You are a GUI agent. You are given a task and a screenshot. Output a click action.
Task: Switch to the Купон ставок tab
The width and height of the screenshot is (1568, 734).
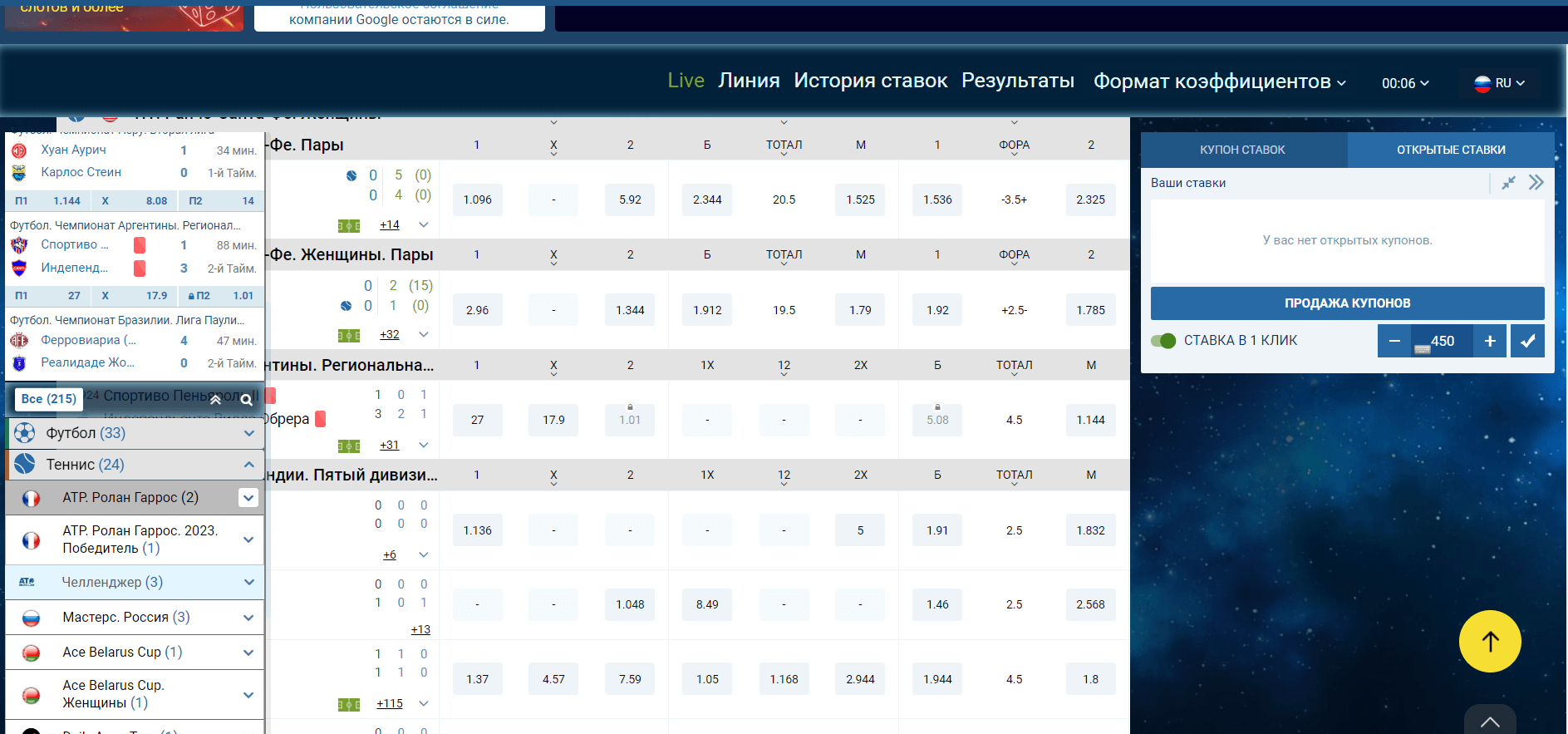[x=1243, y=150]
